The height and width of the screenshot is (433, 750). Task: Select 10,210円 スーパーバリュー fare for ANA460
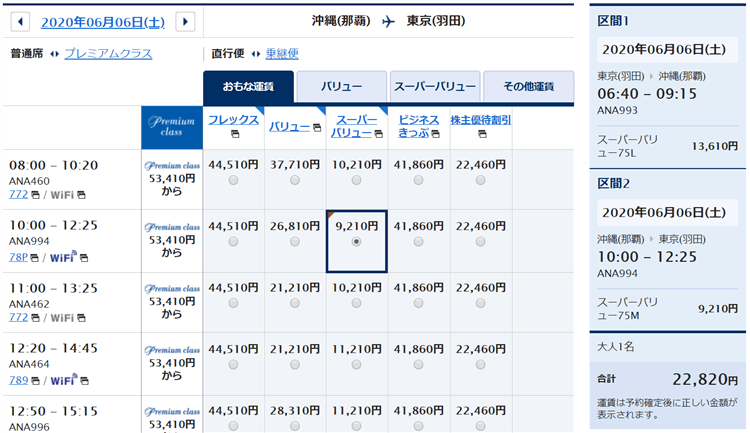coord(357,180)
